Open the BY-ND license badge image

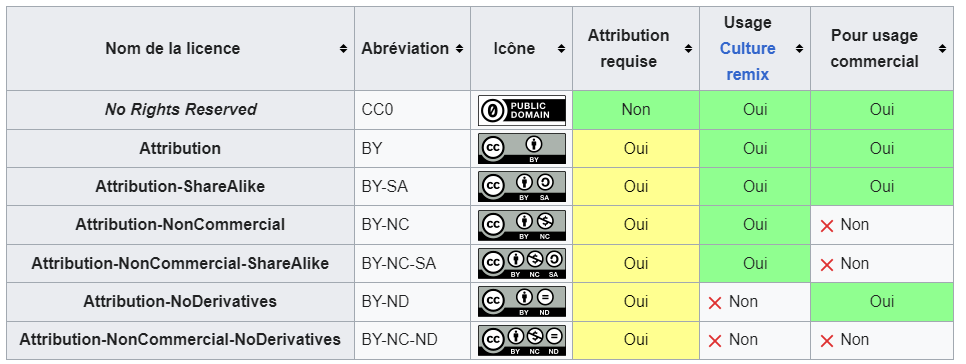521,302
